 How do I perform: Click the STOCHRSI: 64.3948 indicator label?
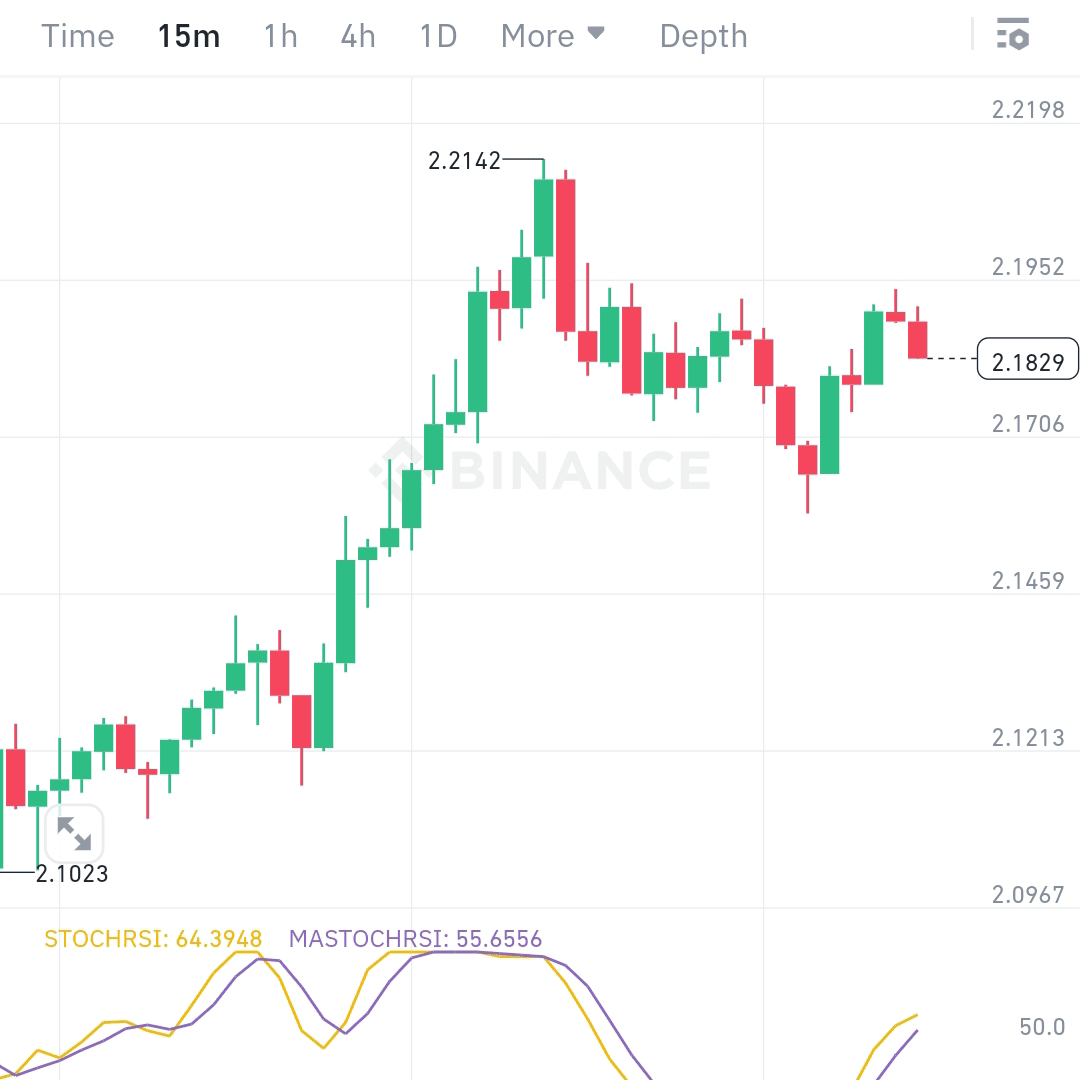(152, 940)
